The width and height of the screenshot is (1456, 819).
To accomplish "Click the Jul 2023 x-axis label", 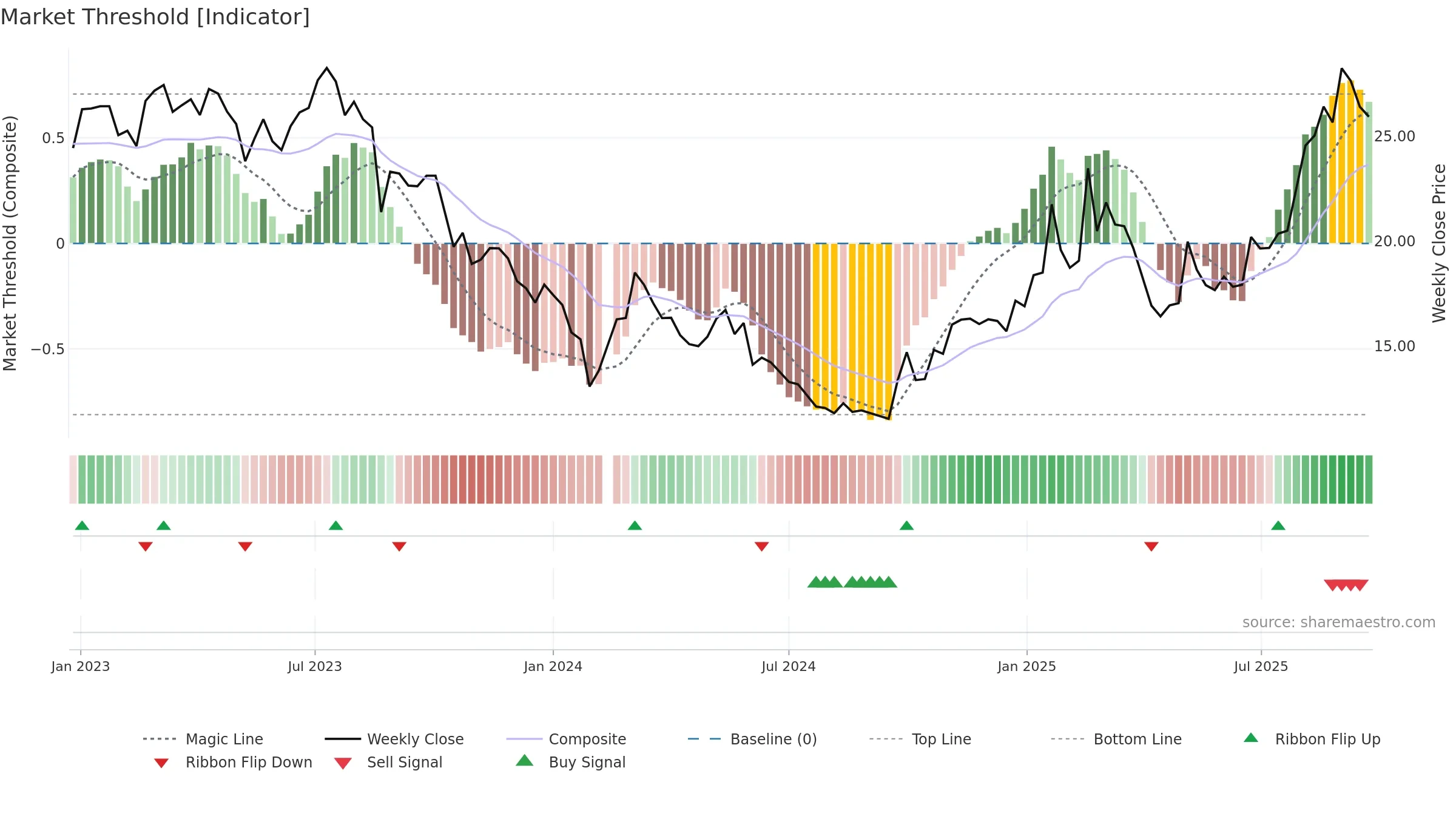I will click(315, 666).
